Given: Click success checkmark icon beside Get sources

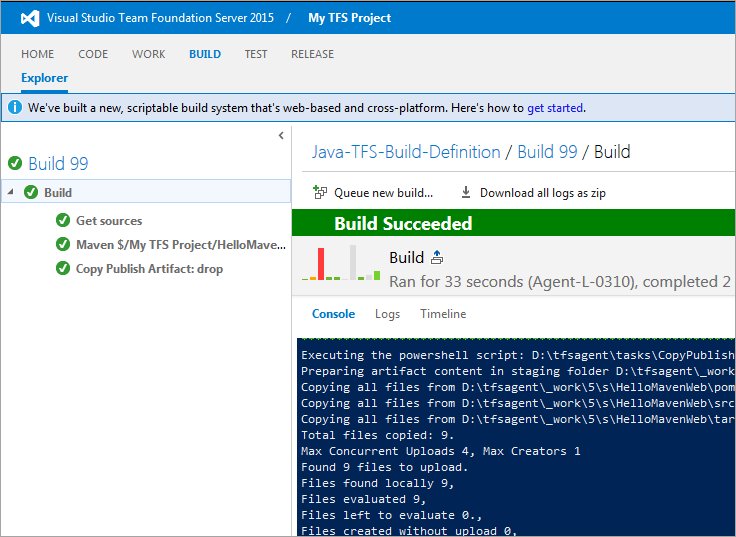Looking at the screenshot, I should pyautogui.click(x=63, y=221).
